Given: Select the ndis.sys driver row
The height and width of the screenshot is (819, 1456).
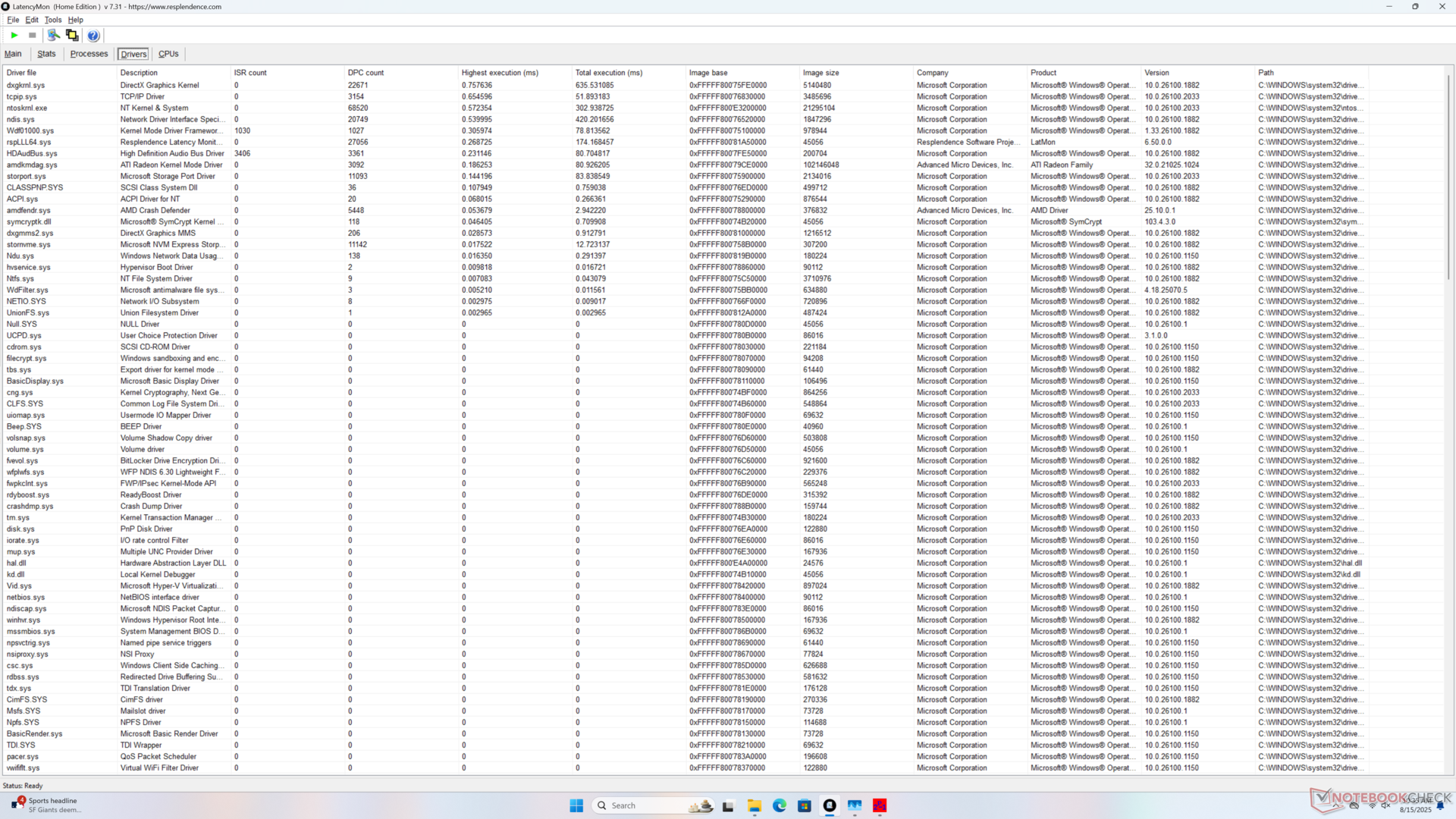Looking at the screenshot, I should click(686, 119).
